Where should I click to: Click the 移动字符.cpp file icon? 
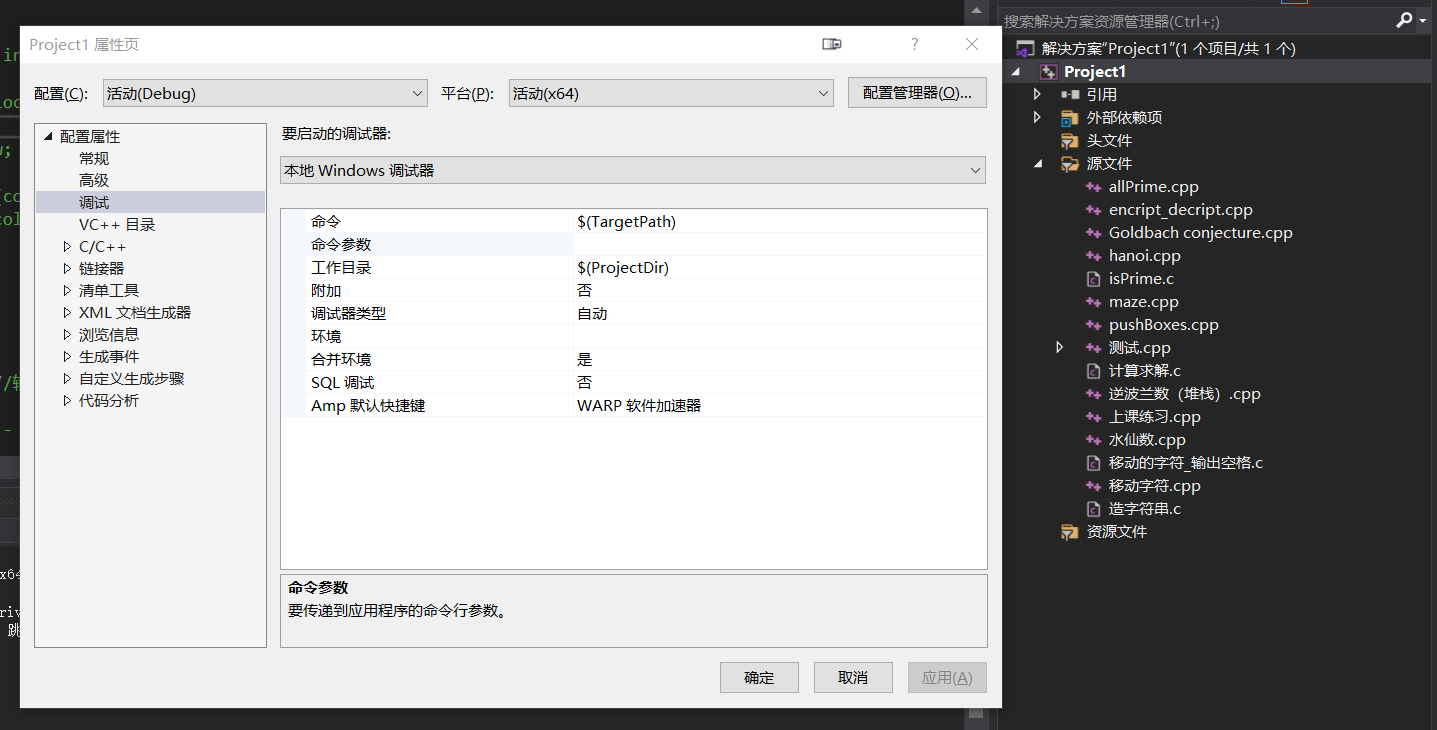(1093, 486)
